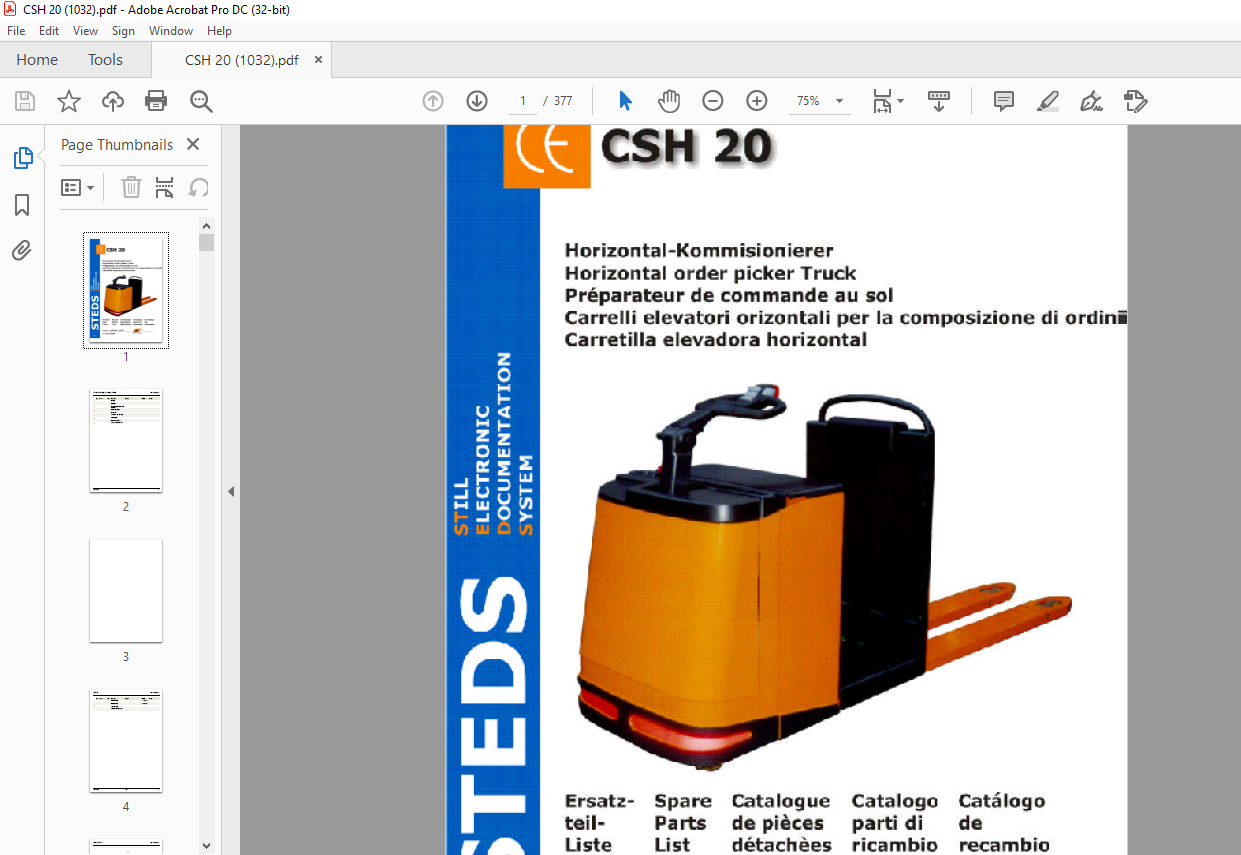Enable scrolling read mode icon
Viewport: 1241px width, 855px height.
[x=939, y=101]
